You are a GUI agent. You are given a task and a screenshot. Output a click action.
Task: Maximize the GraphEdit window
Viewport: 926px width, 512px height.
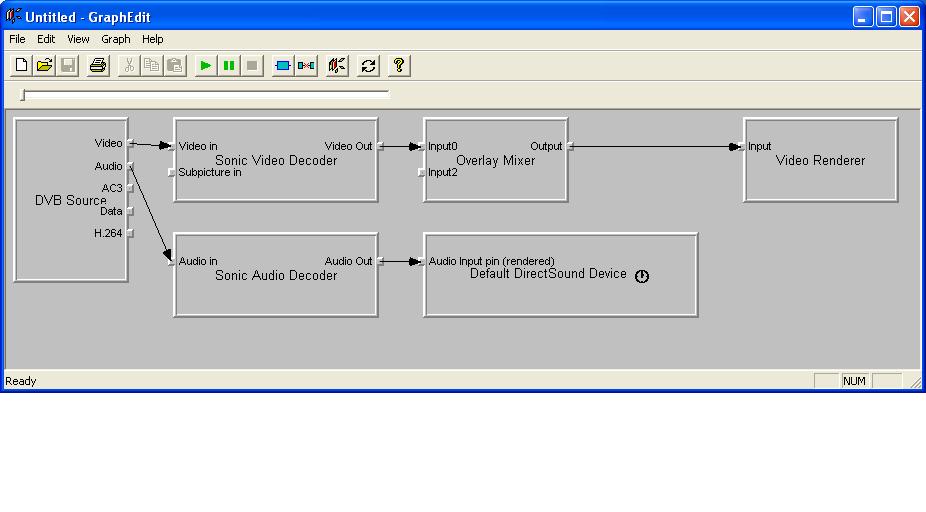[886, 17]
